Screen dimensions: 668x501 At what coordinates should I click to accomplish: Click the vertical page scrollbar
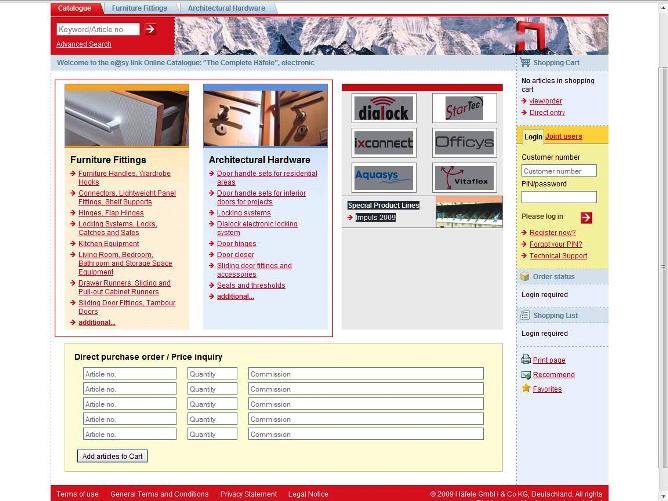pos(663,267)
